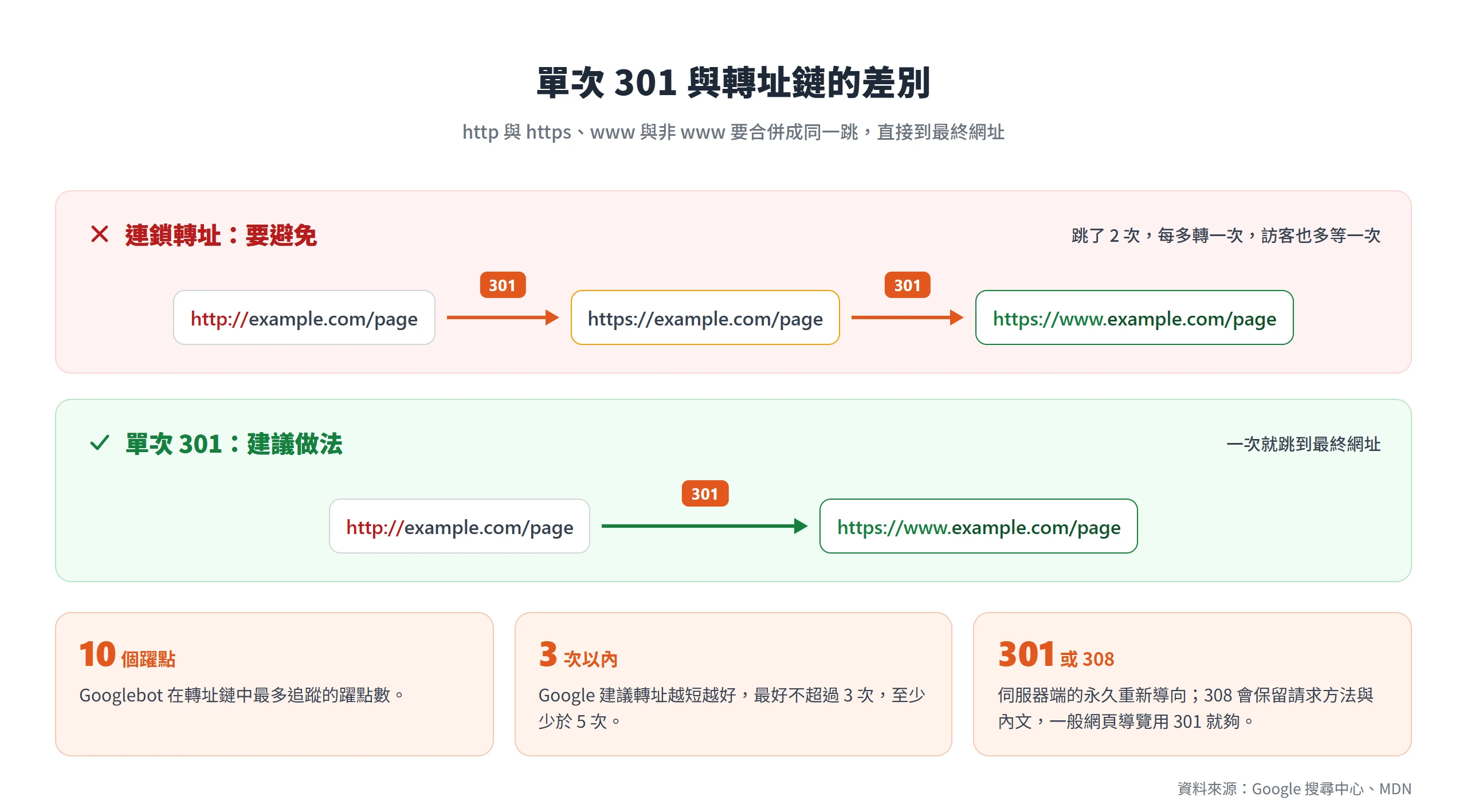Select http://example.com/page box in the red panel
The width and height of the screenshot is (1467, 812).
coord(304,317)
